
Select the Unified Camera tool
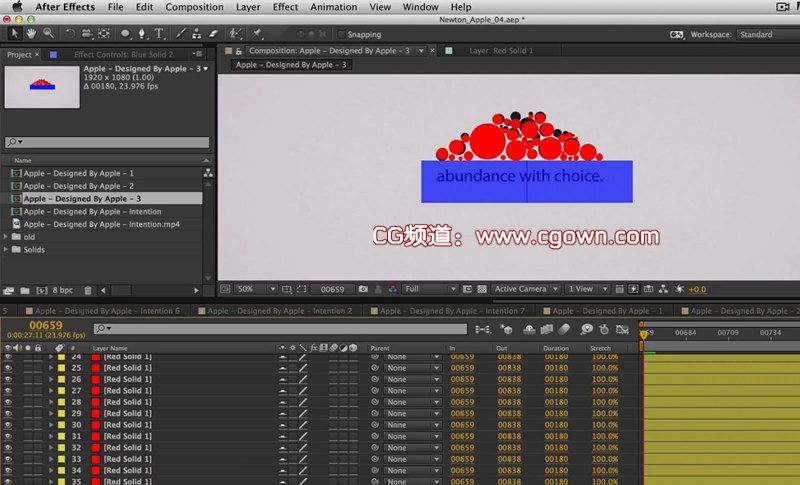87,34
